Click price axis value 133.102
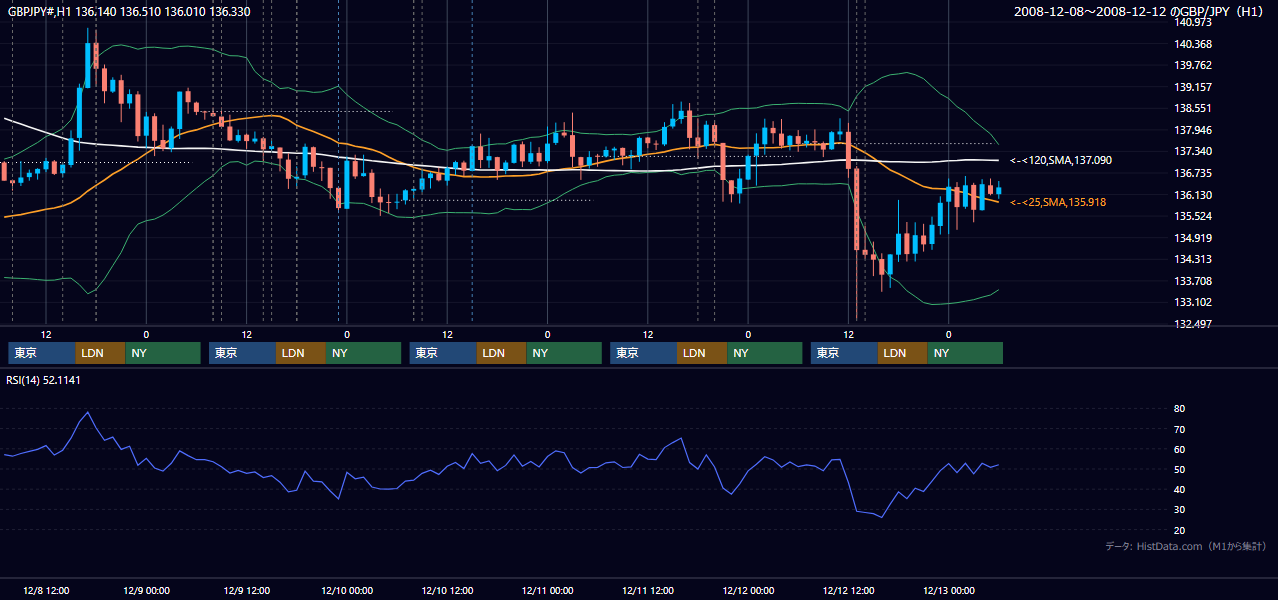Screen dimensions: 1278x600 pyautogui.click(x=1194, y=302)
